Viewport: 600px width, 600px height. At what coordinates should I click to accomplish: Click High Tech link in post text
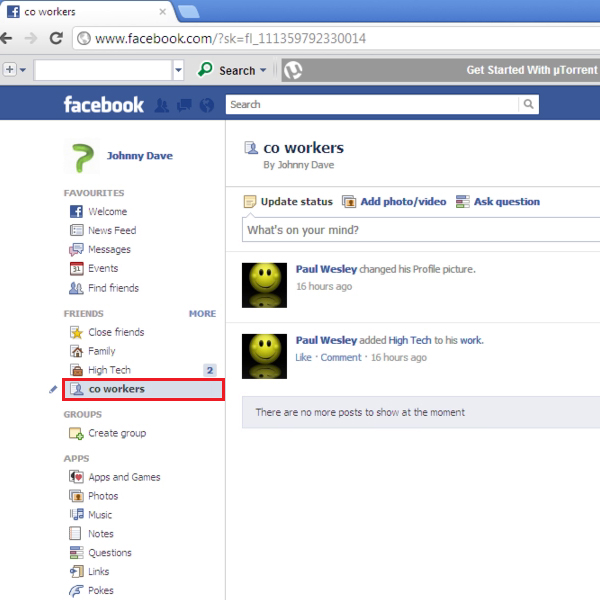[x=410, y=340]
